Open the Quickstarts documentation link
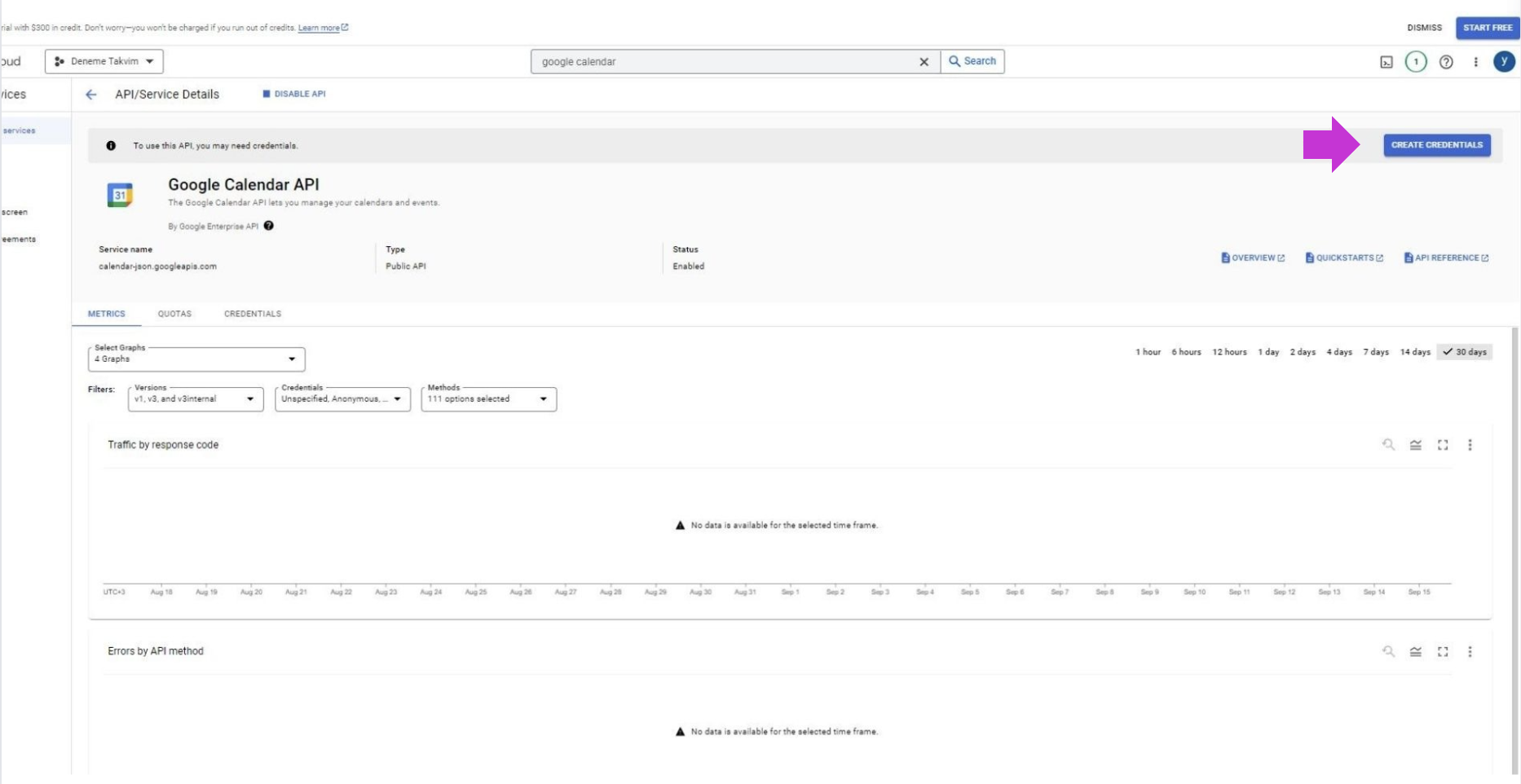The width and height of the screenshot is (1521, 784). pos(1344,258)
